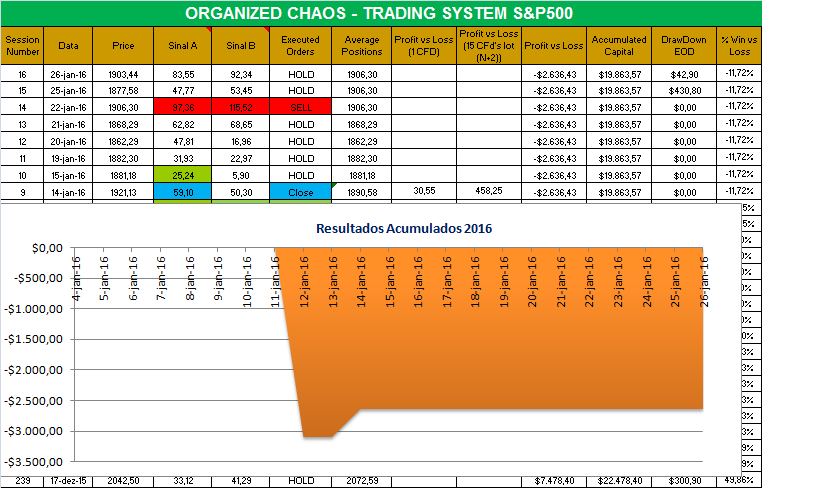819x488 pixels.
Task: Select Accumulated Capital in session 16 row
Action: click(x=619, y=74)
